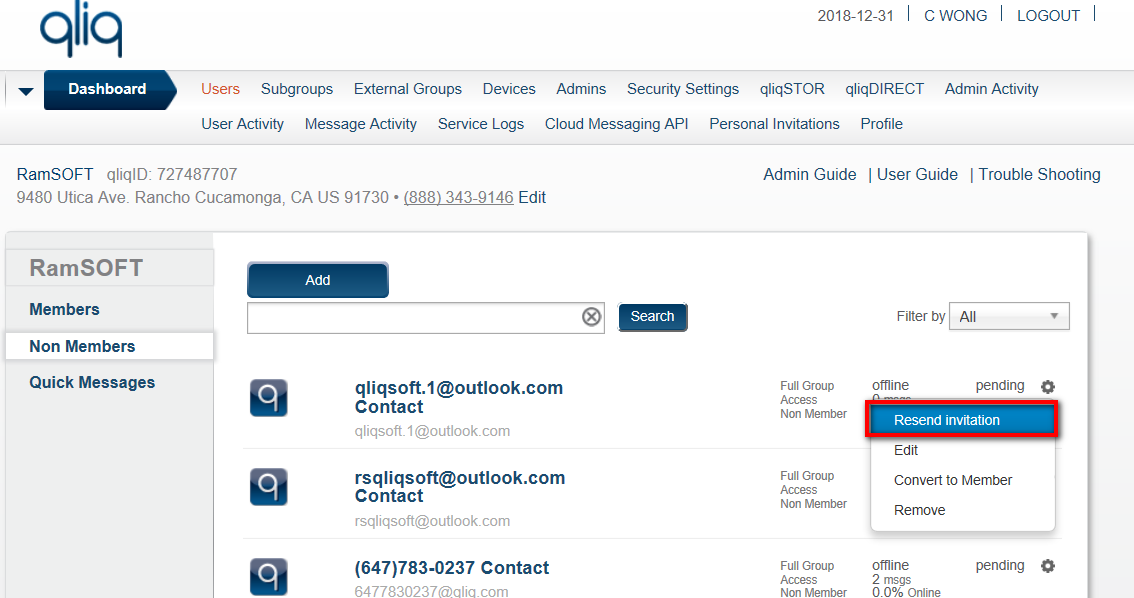Clear search field with the X icon
Viewport: 1134px width, 598px height.
click(592, 317)
